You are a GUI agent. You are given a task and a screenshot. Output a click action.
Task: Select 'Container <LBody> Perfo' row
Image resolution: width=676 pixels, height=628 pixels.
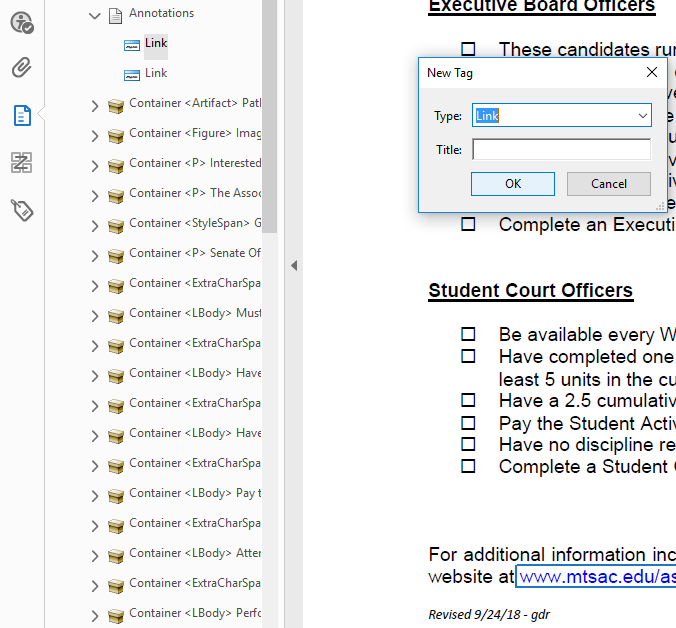point(195,613)
